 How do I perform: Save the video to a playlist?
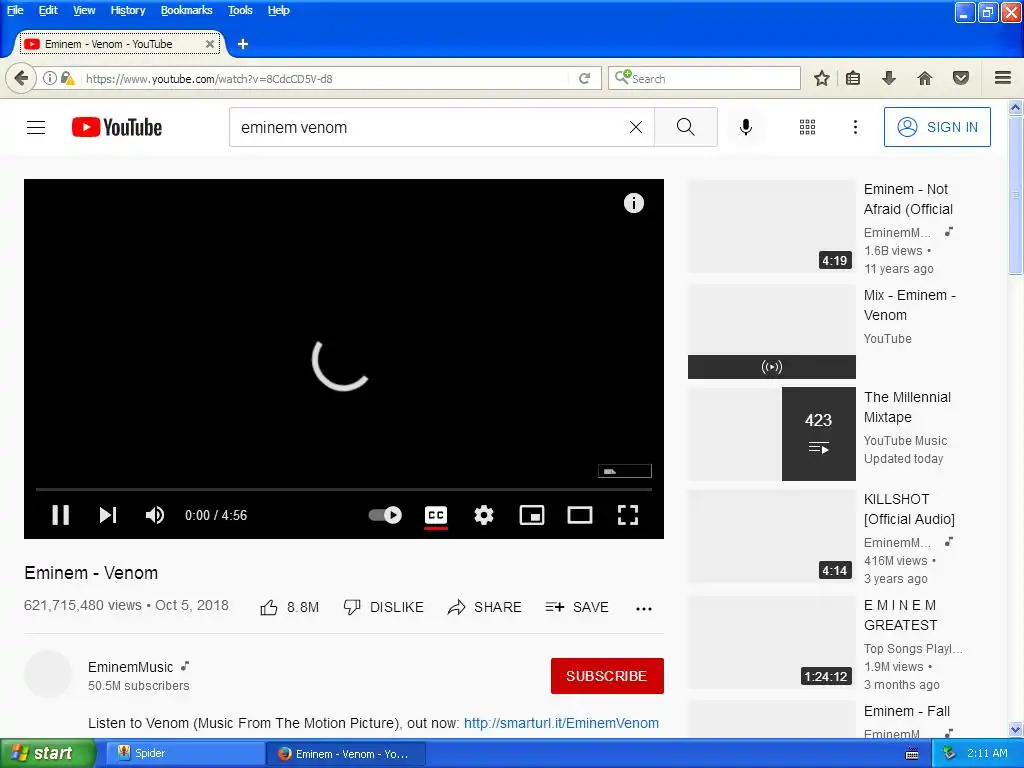[x=577, y=607]
